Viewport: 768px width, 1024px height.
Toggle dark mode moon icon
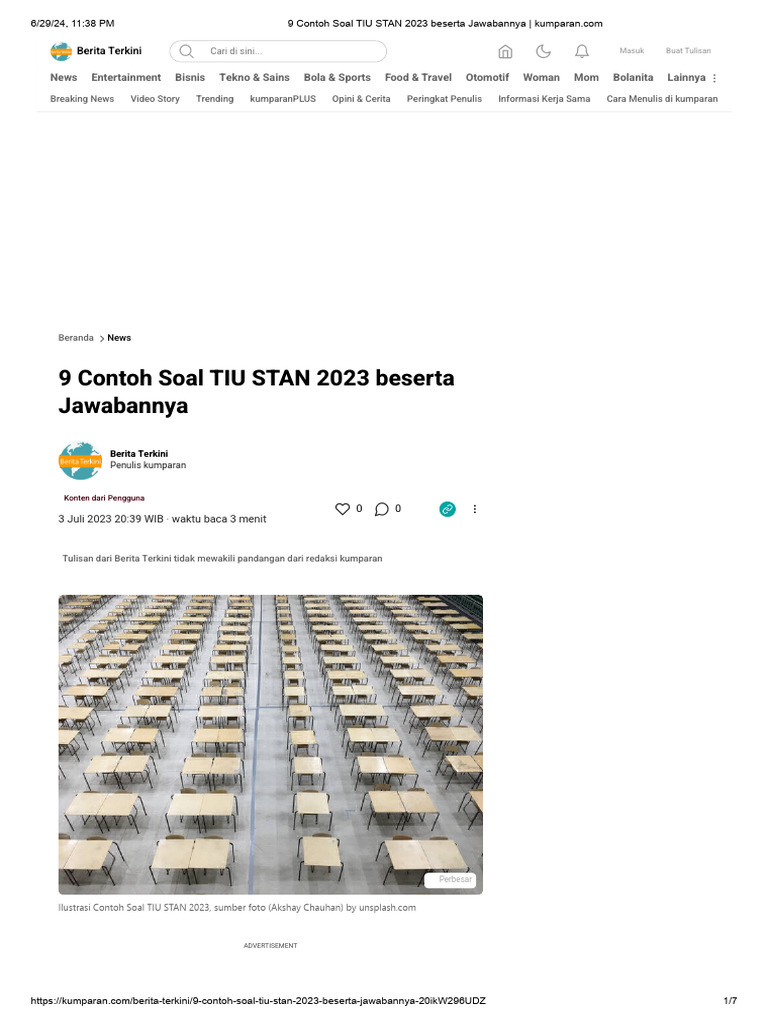[x=543, y=51]
